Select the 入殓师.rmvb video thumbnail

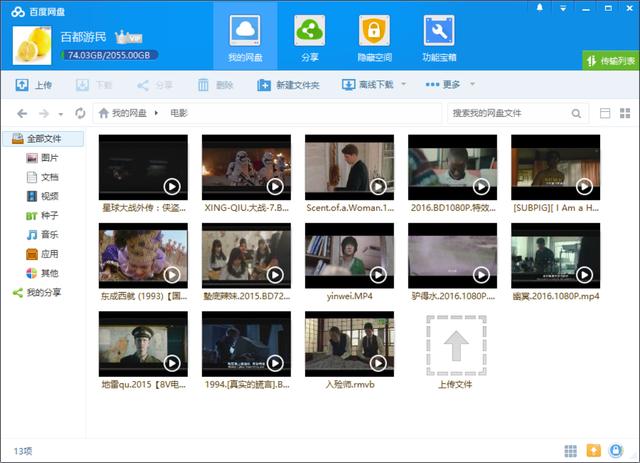point(349,344)
